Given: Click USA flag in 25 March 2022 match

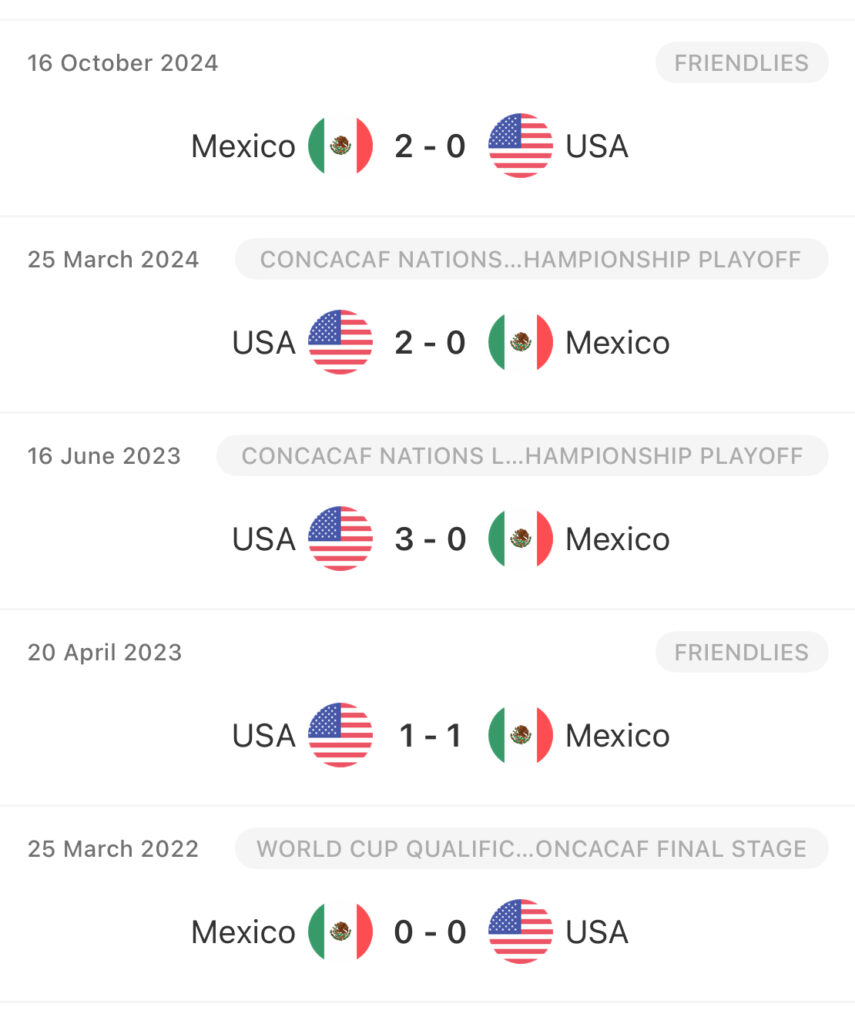Looking at the screenshot, I should coord(521,932).
